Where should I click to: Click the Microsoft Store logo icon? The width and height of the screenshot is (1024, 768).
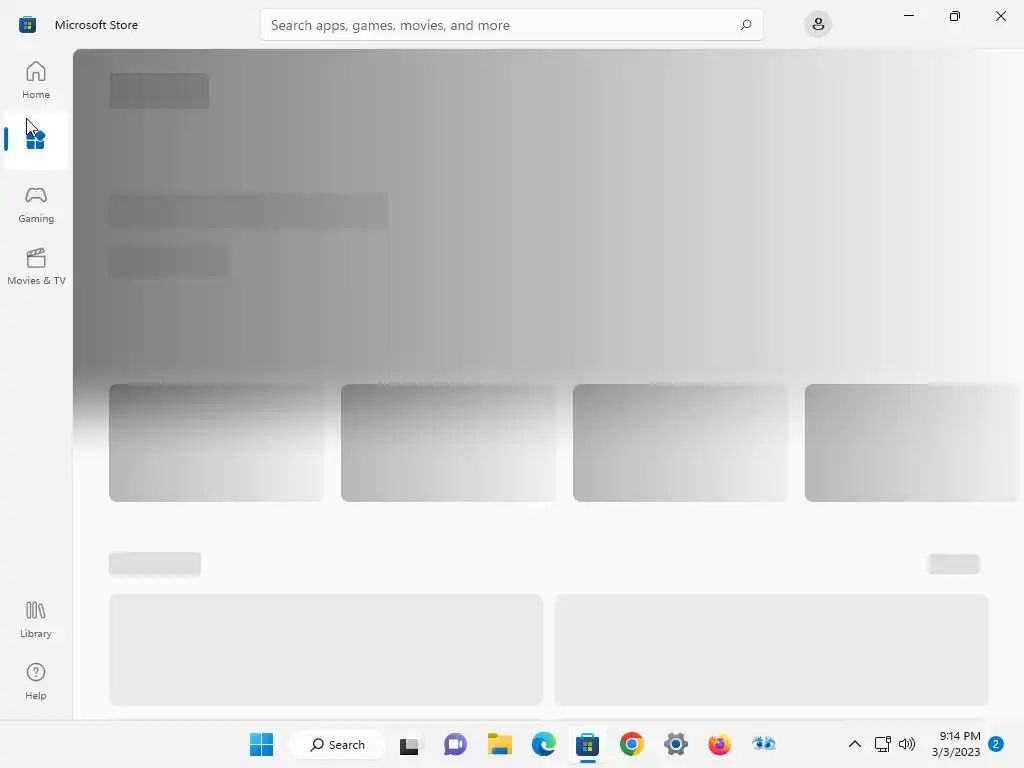pyautogui.click(x=27, y=25)
